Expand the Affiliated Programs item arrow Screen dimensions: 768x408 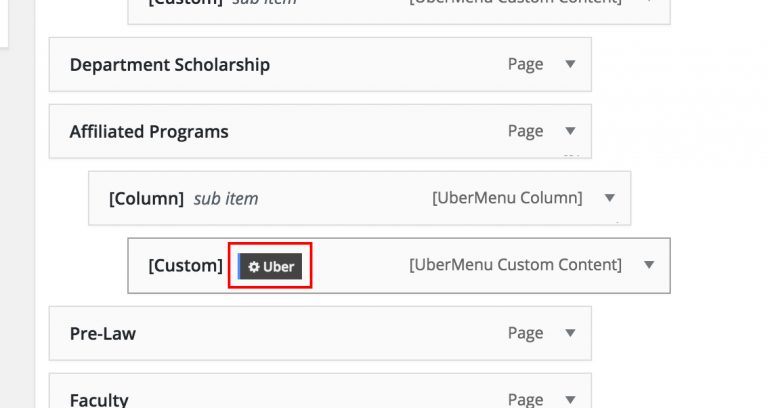(570, 131)
